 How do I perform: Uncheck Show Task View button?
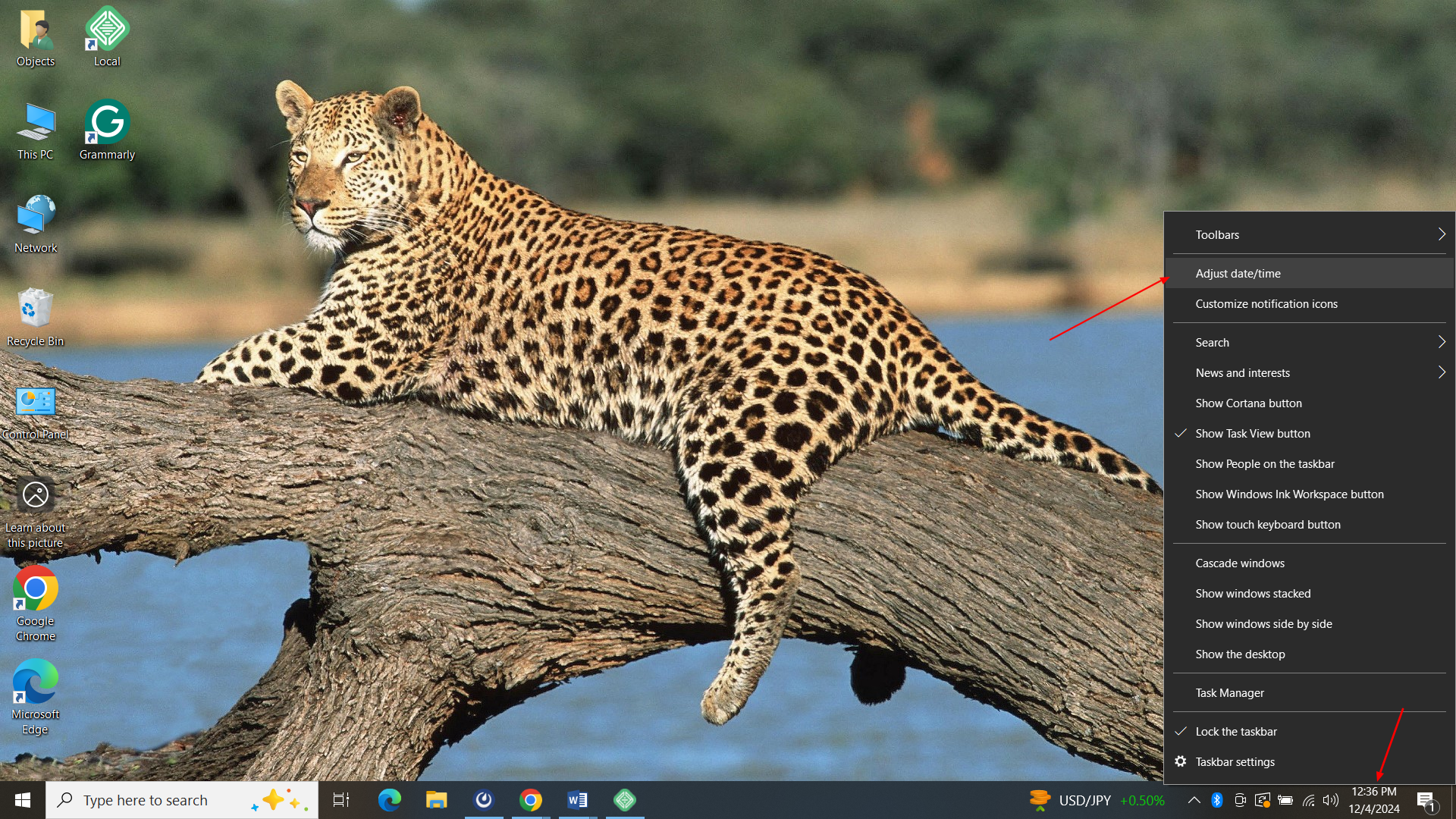click(x=1310, y=433)
